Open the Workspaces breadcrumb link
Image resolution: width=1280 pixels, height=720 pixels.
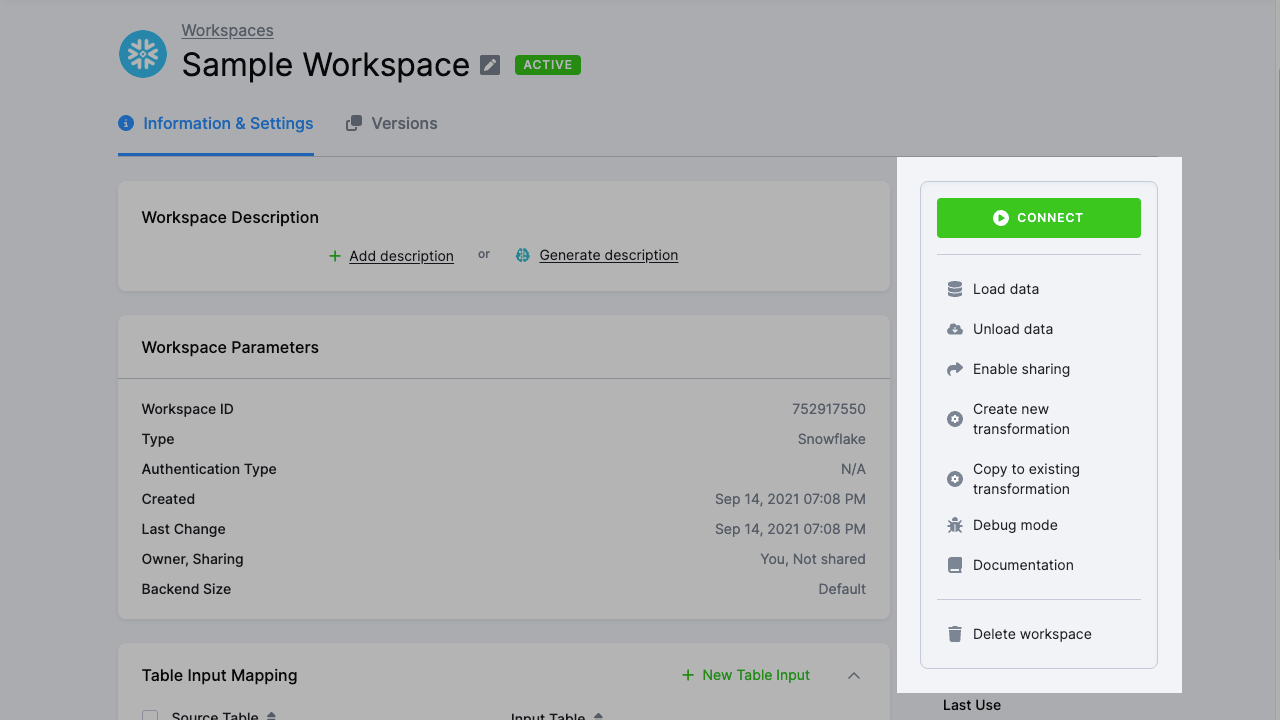(227, 30)
